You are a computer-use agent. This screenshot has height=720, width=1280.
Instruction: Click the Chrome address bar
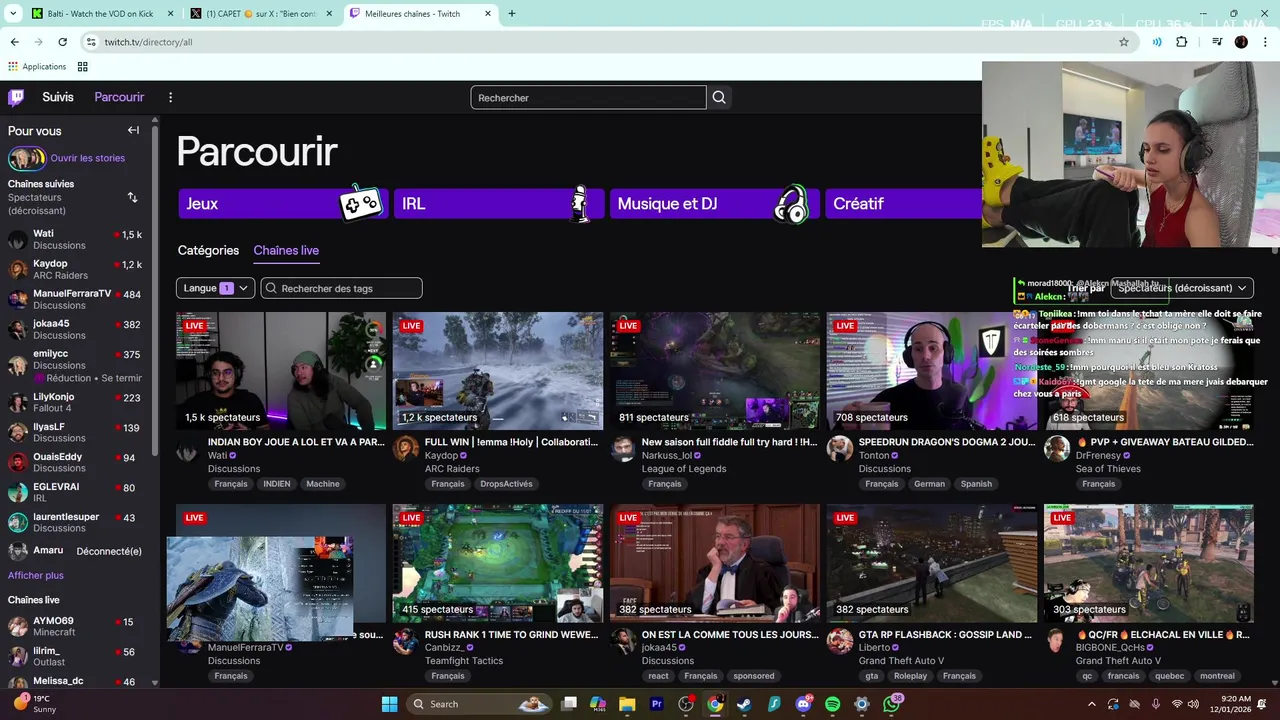(600, 42)
